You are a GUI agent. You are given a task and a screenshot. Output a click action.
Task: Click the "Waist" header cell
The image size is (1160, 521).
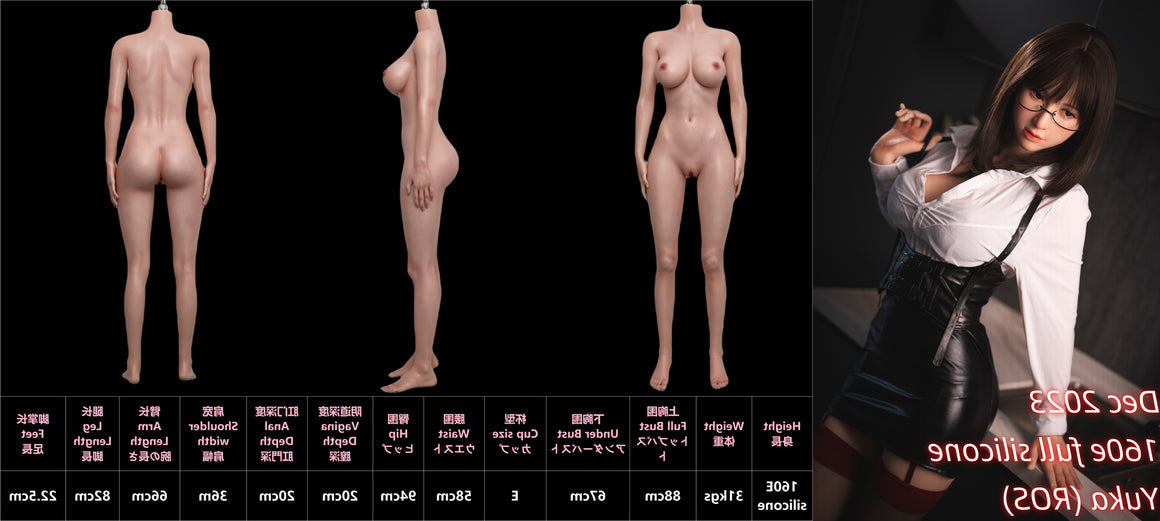click(x=455, y=434)
